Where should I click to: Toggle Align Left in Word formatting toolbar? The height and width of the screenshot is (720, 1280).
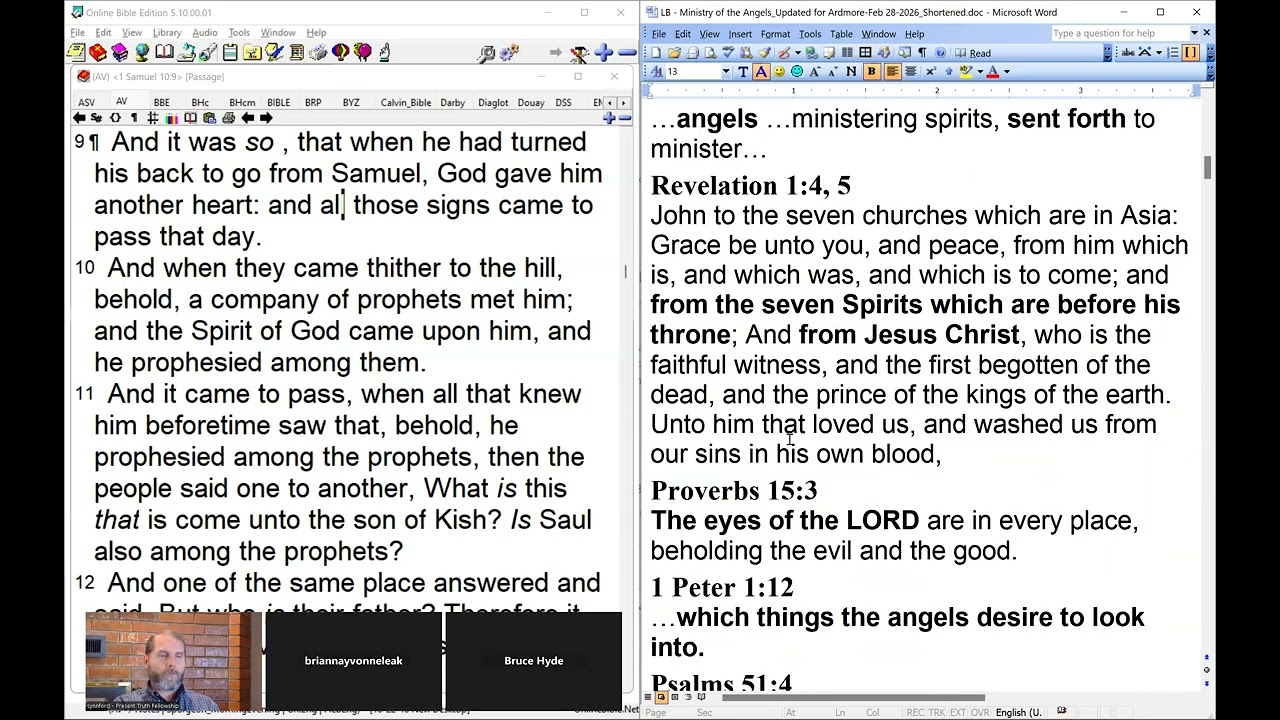[x=892, y=71]
